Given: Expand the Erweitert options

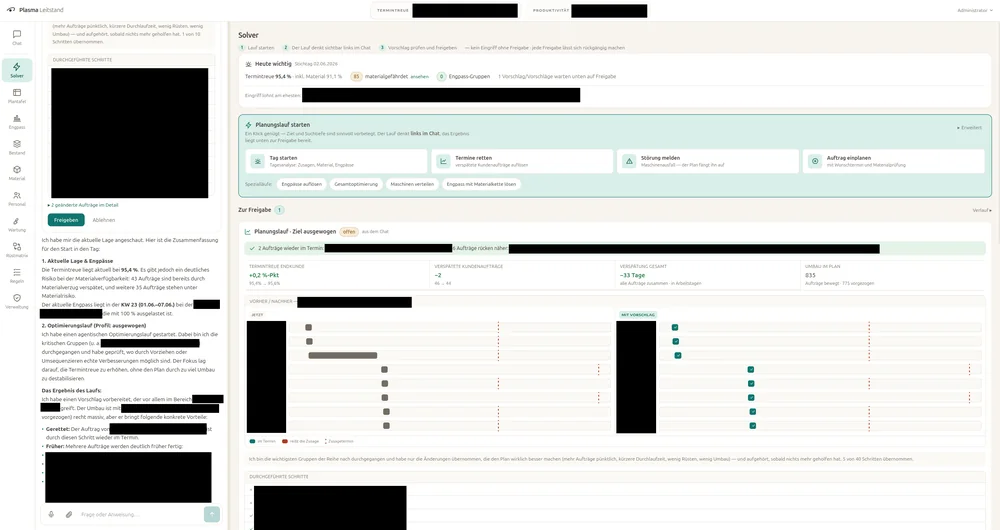Looking at the screenshot, I should 969,128.
